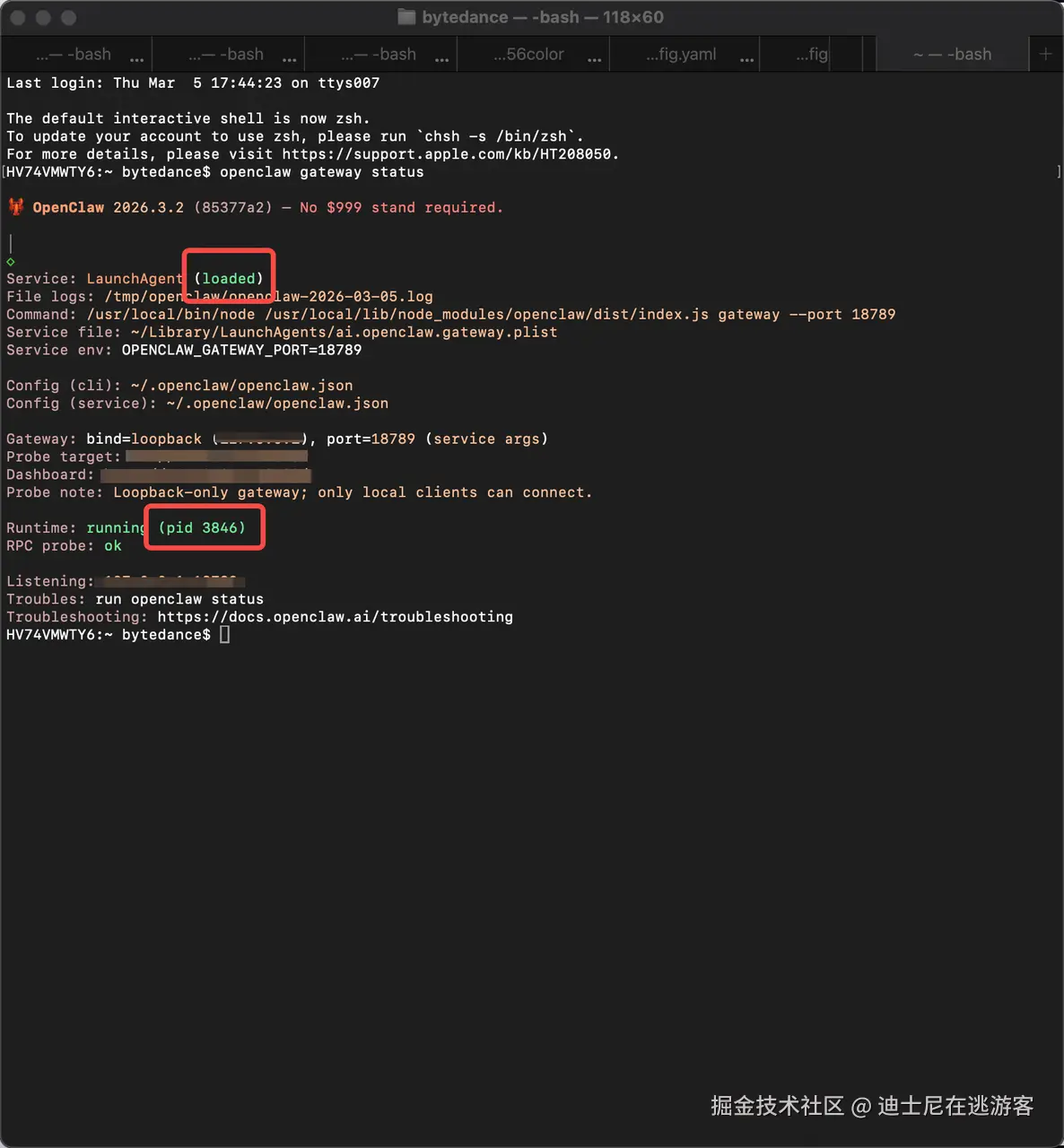
Task: Click the '(pid 3846)' text
Action: [202, 528]
